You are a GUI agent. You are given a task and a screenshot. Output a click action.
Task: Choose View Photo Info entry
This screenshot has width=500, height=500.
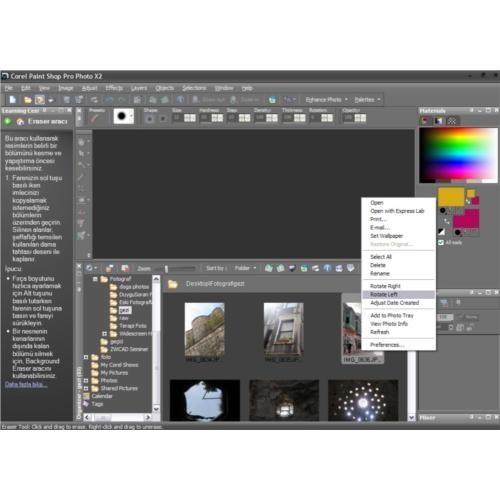398,324
